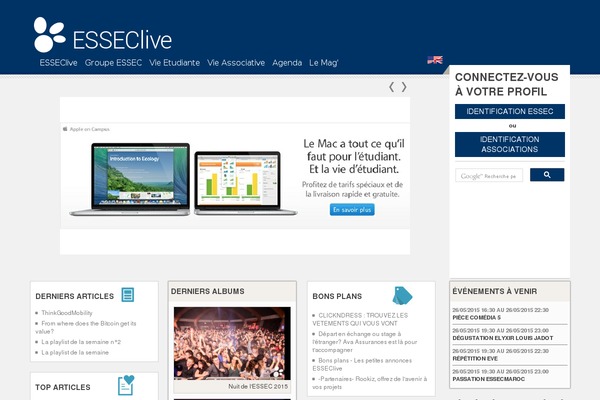
Task: Focus the Google search input field
Action: [x=489, y=175]
